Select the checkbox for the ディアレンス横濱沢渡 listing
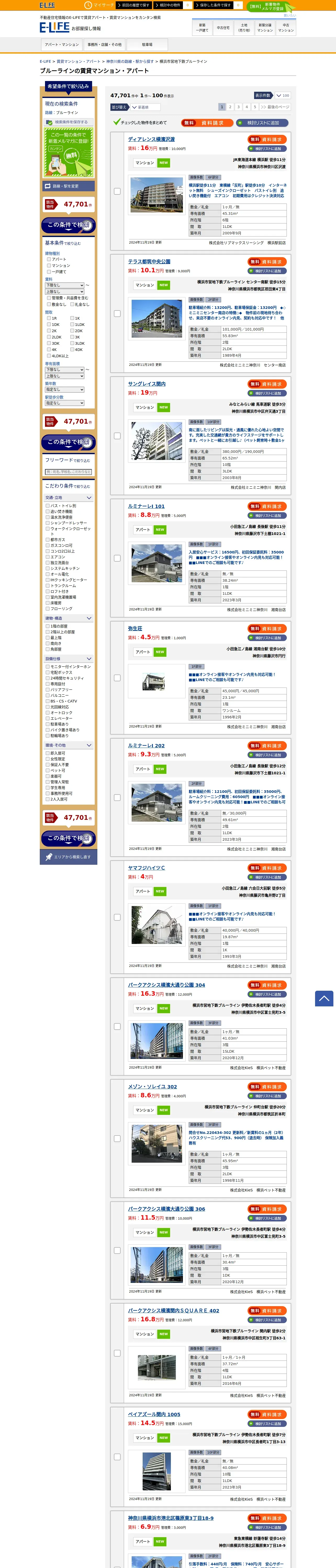Screen dimensions: 336x1568 [x=117, y=191]
